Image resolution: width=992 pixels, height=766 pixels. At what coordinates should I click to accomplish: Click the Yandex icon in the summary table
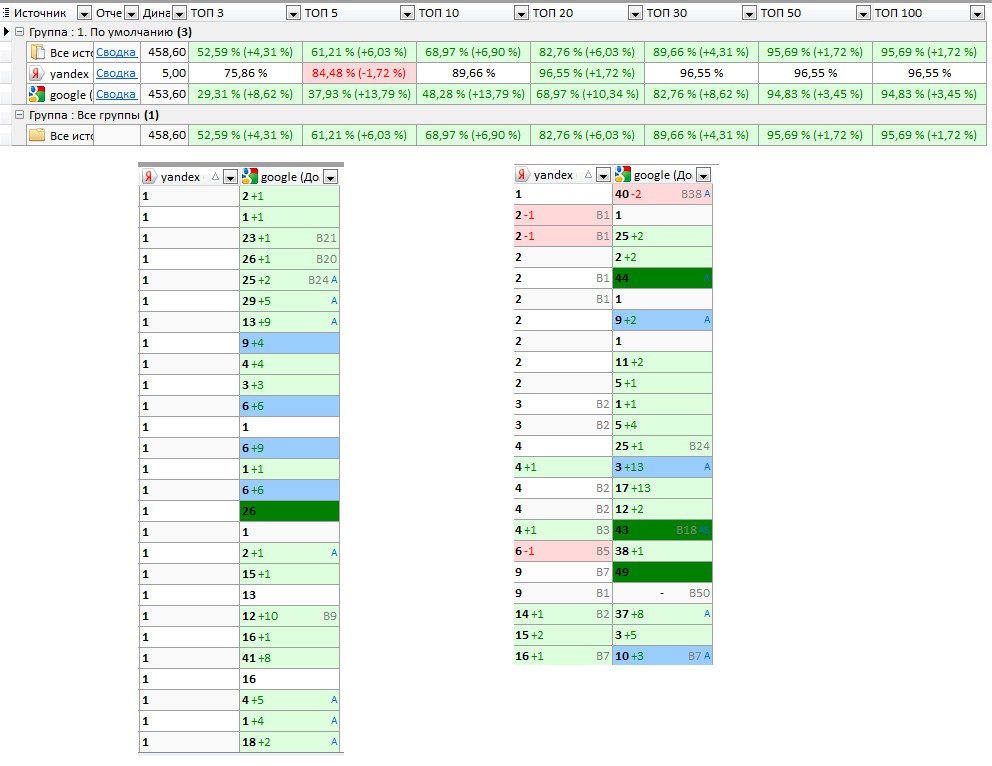click(35, 73)
